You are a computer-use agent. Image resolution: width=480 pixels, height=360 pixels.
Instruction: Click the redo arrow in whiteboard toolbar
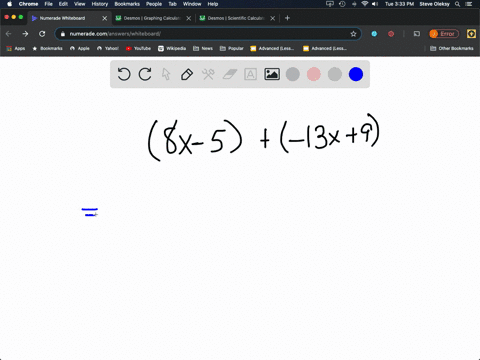point(145,74)
